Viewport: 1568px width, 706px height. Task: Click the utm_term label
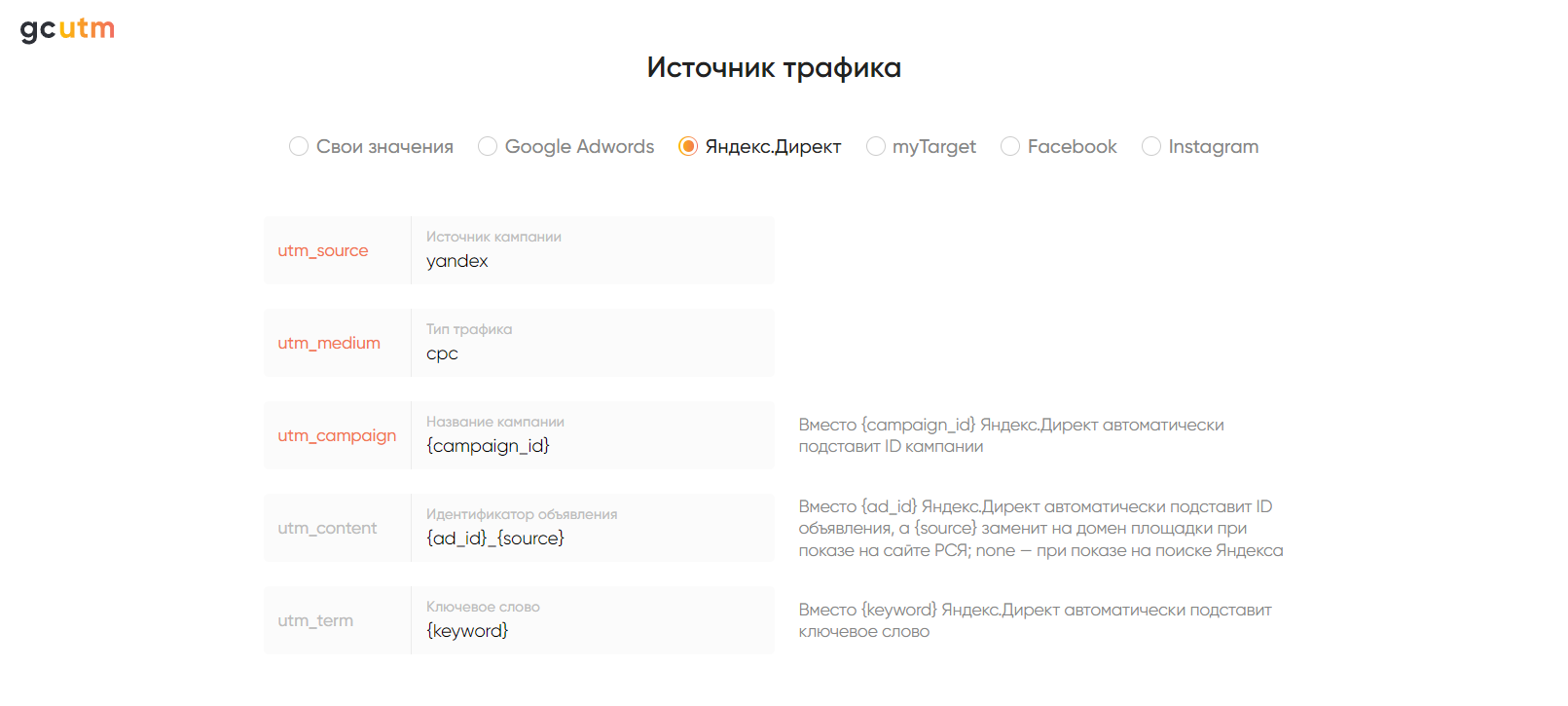point(315,620)
